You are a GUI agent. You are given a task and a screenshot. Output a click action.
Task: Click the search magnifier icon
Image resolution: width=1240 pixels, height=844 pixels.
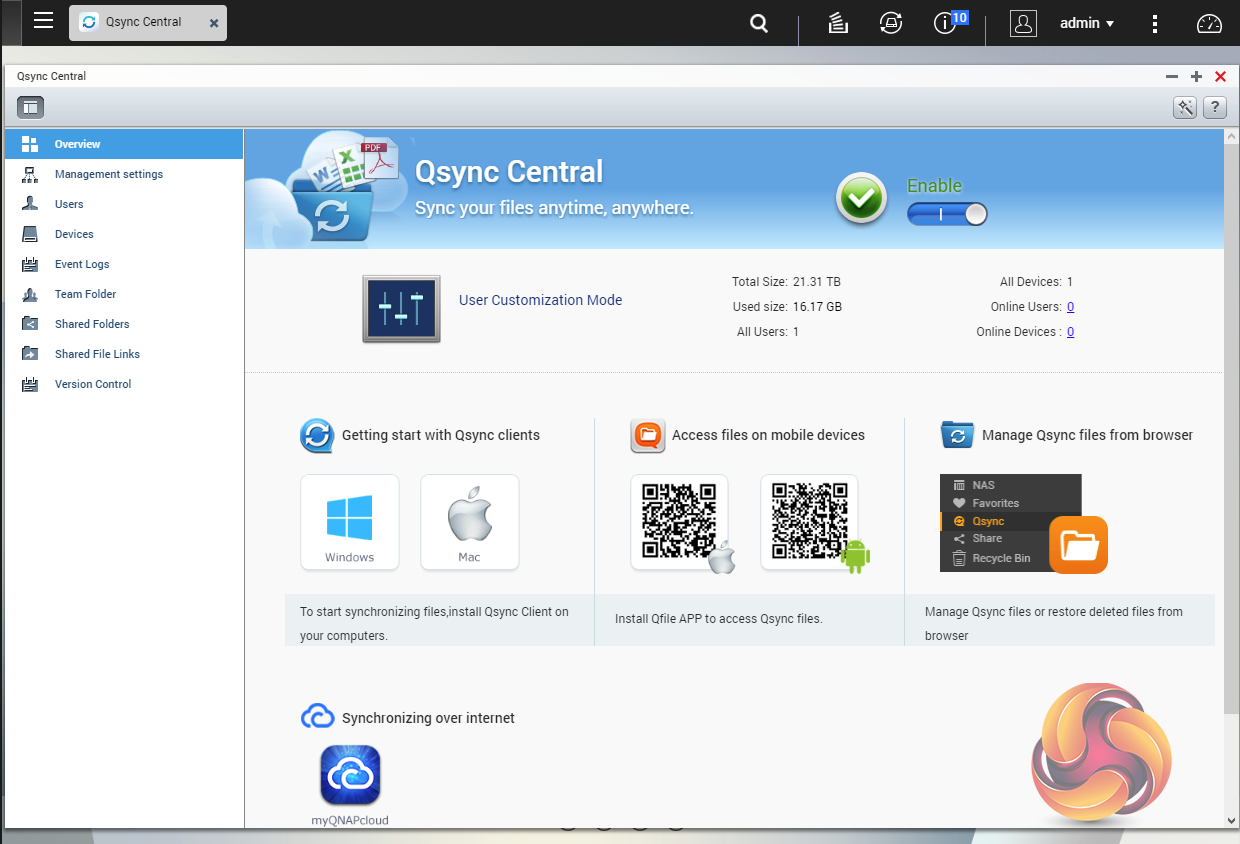click(x=759, y=24)
